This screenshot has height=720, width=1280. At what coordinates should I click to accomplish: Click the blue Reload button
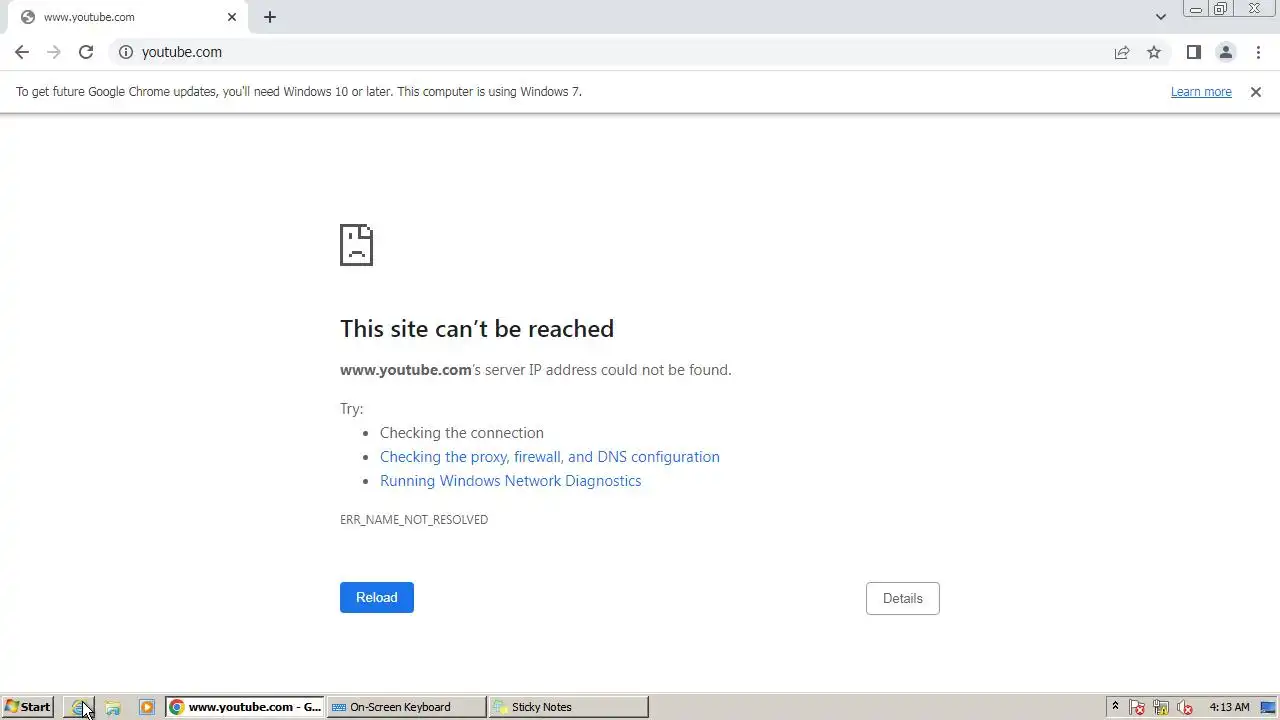tap(377, 598)
